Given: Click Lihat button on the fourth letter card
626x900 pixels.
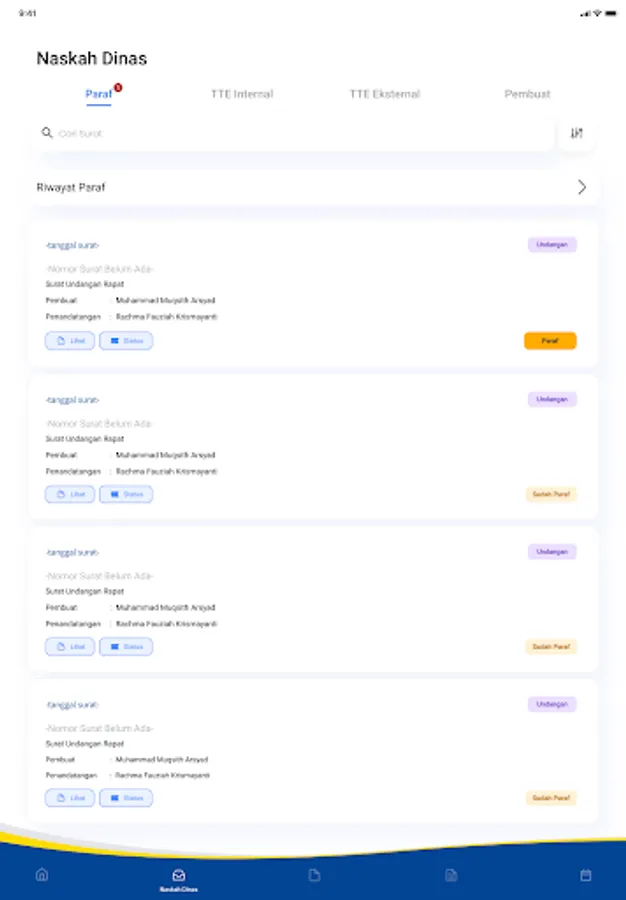Looking at the screenshot, I should click(x=70, y=798).
